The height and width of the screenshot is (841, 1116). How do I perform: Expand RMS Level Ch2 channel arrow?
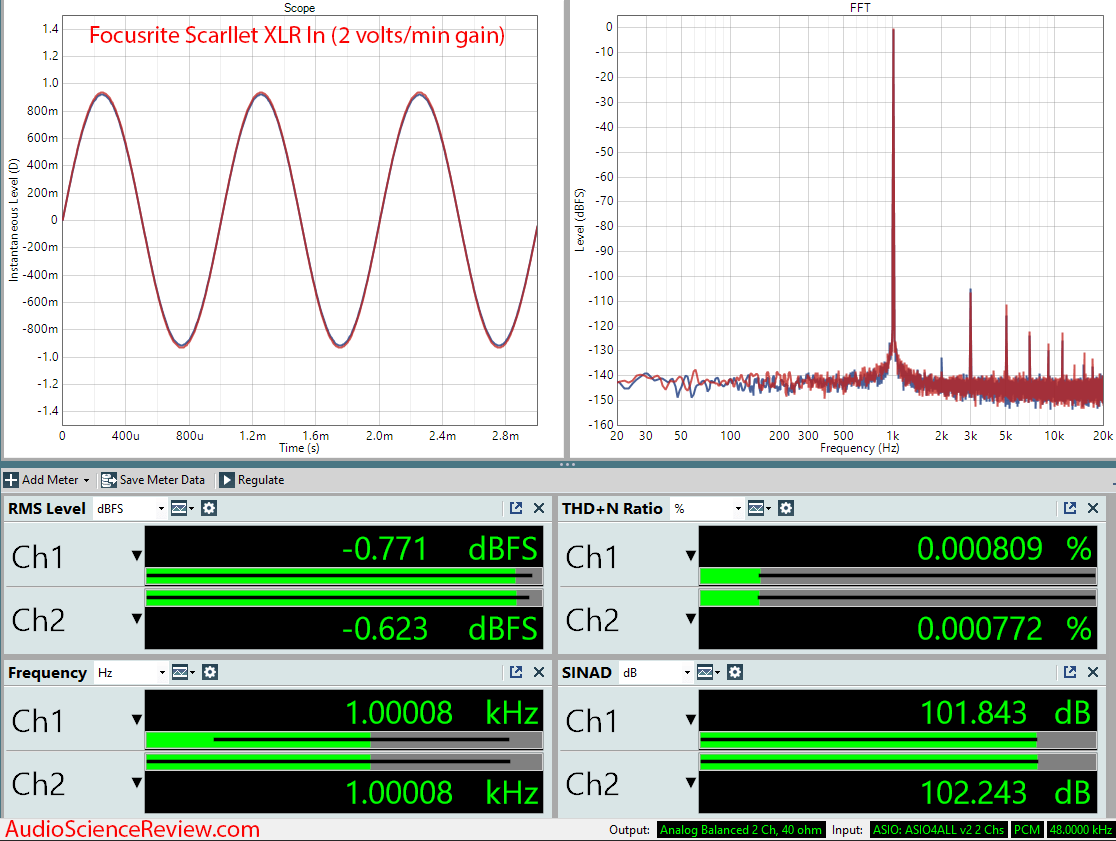pos(137,619)
